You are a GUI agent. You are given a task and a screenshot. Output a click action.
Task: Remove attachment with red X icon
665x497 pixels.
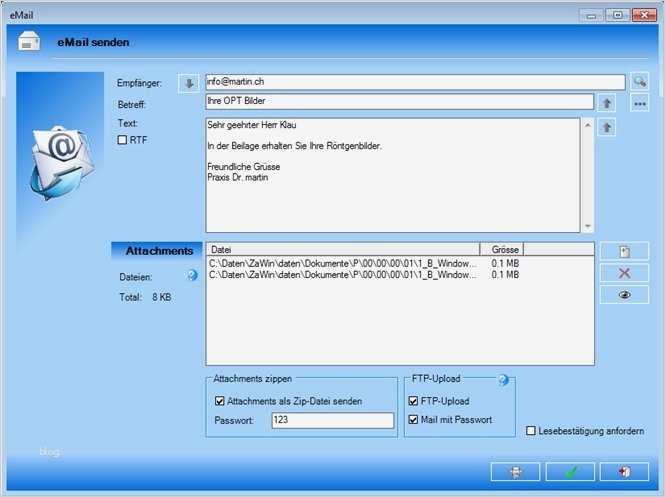624,273
